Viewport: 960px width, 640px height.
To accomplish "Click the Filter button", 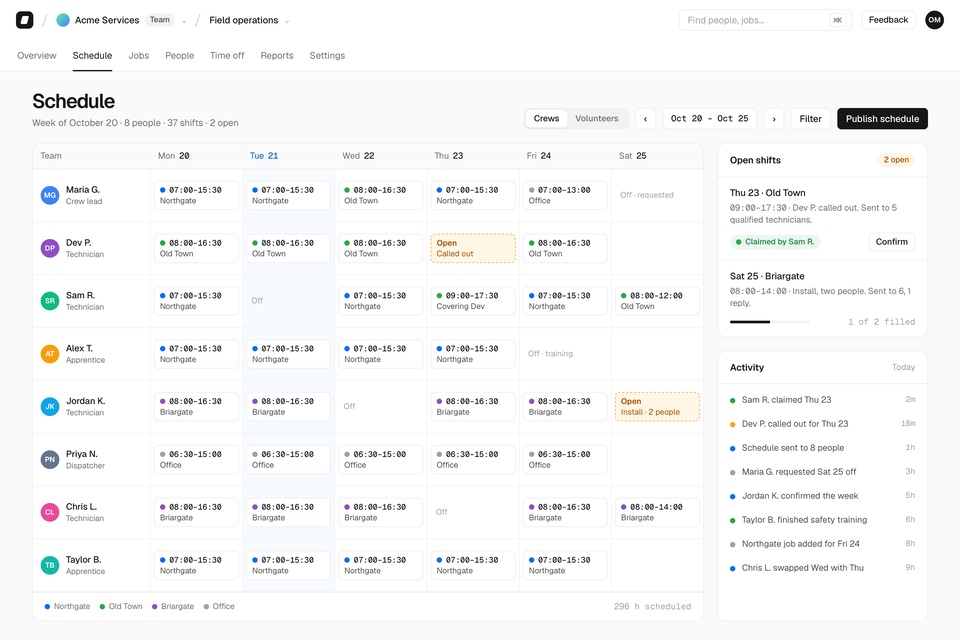I will (810, 119).
